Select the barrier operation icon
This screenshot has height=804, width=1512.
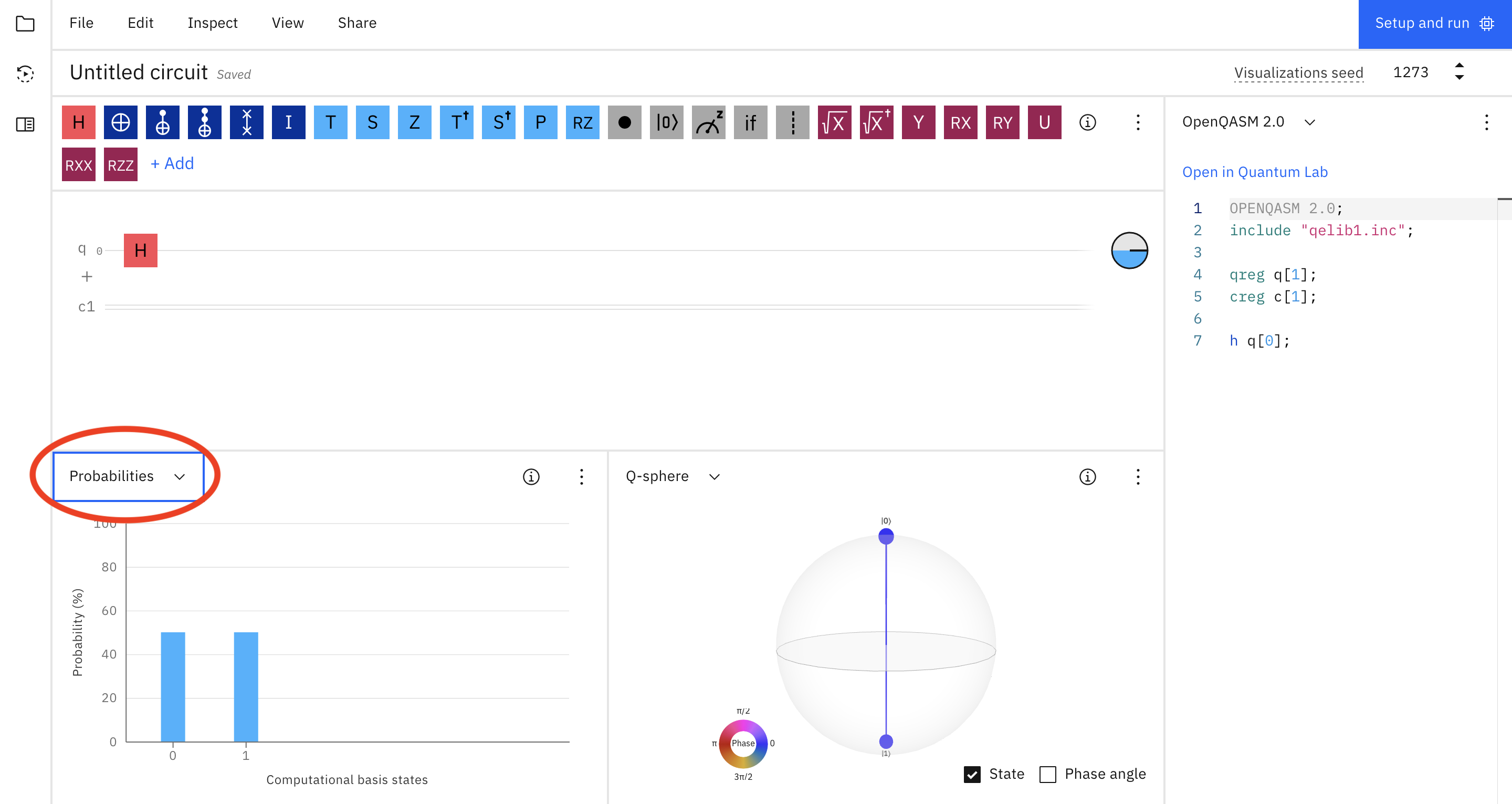pos(792,122)
